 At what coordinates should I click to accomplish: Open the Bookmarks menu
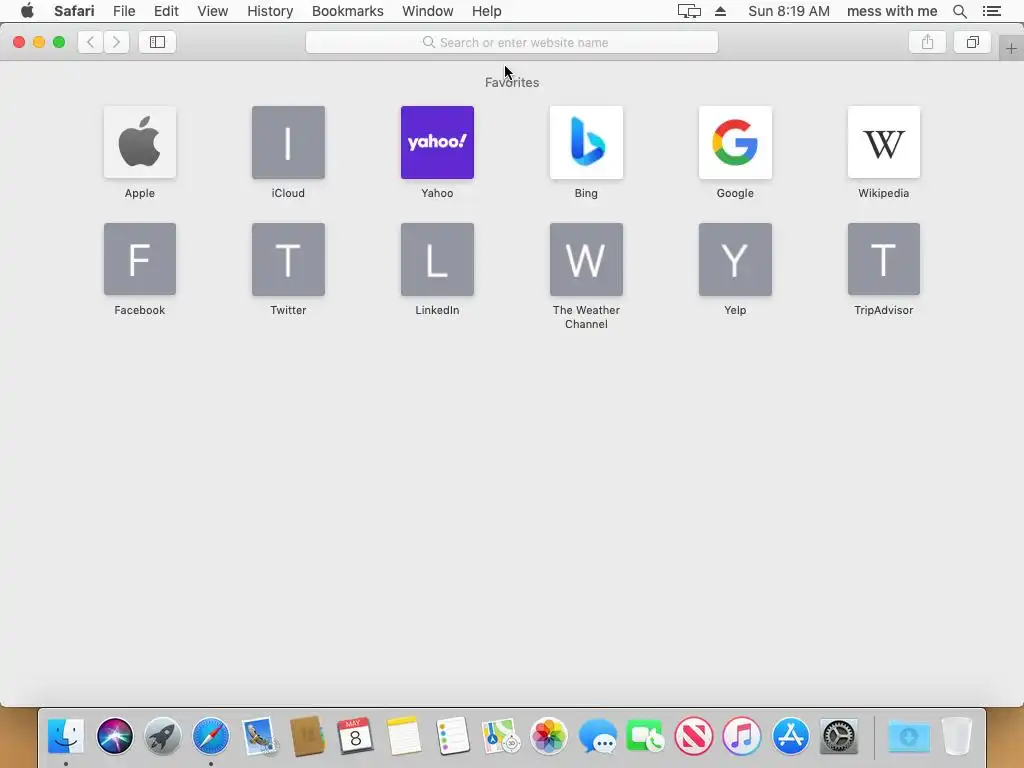[x=348, y=11]
